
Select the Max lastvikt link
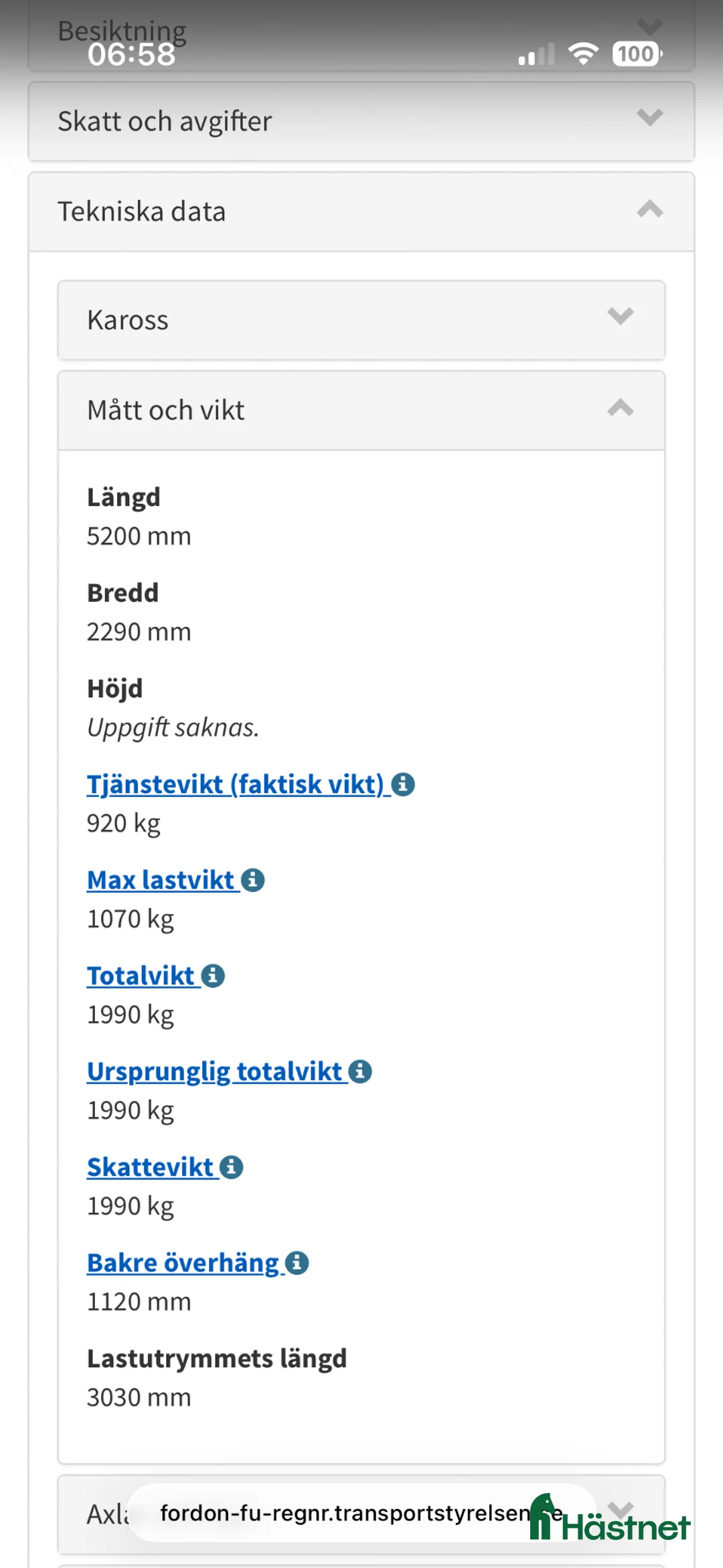[x=159, y=880]
